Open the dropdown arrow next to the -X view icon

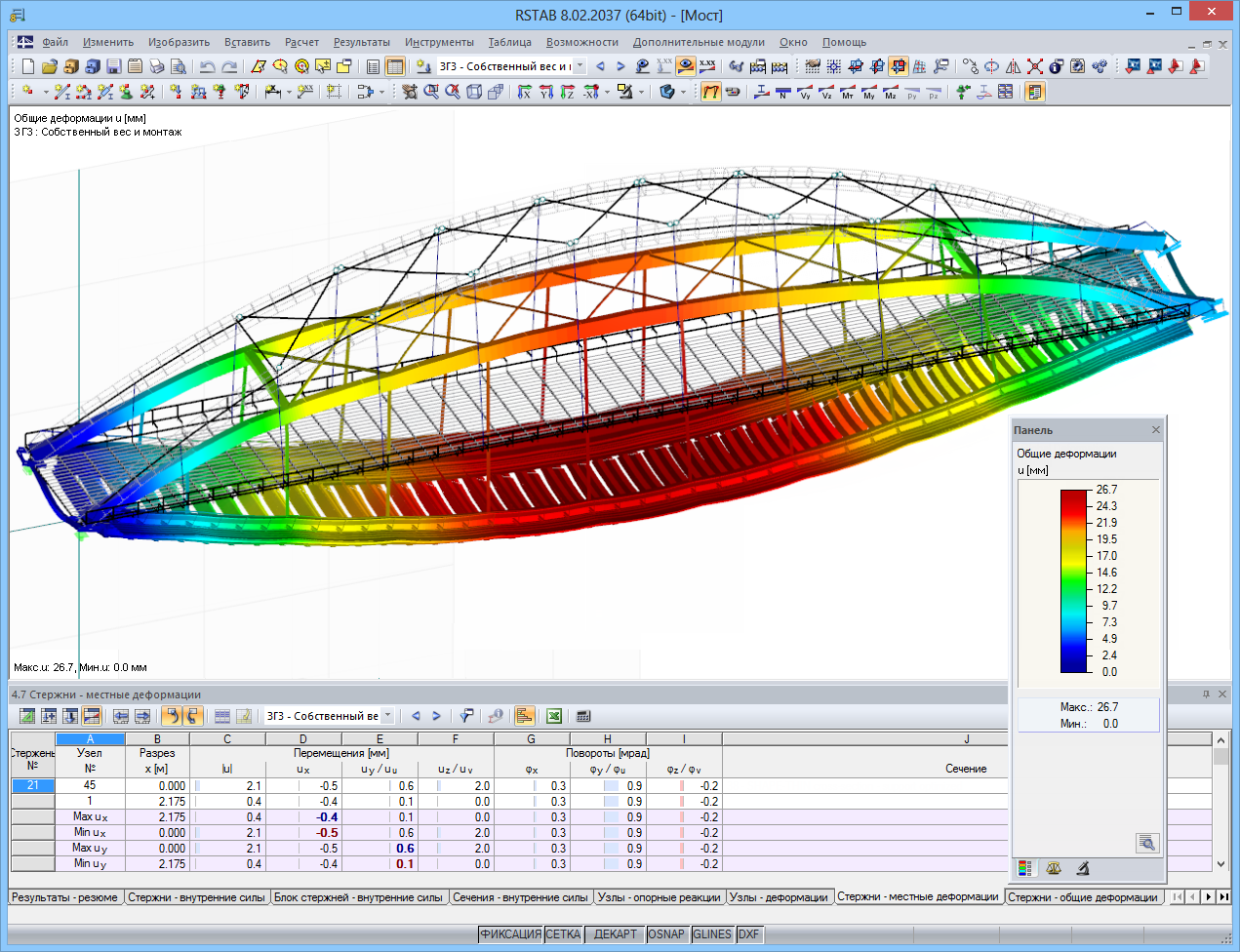[x=607, y=92]
